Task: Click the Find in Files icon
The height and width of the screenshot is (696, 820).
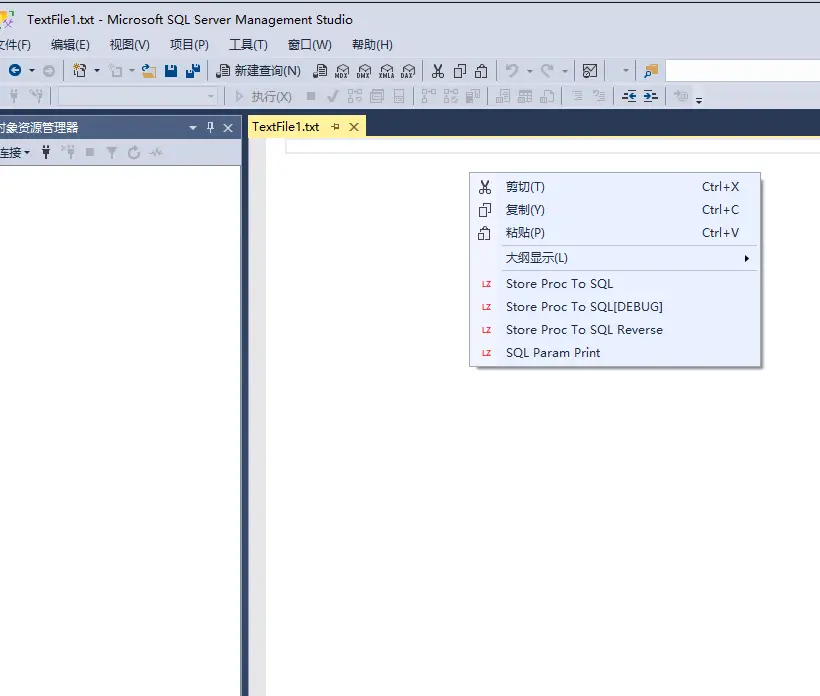Action: (651, 71)
